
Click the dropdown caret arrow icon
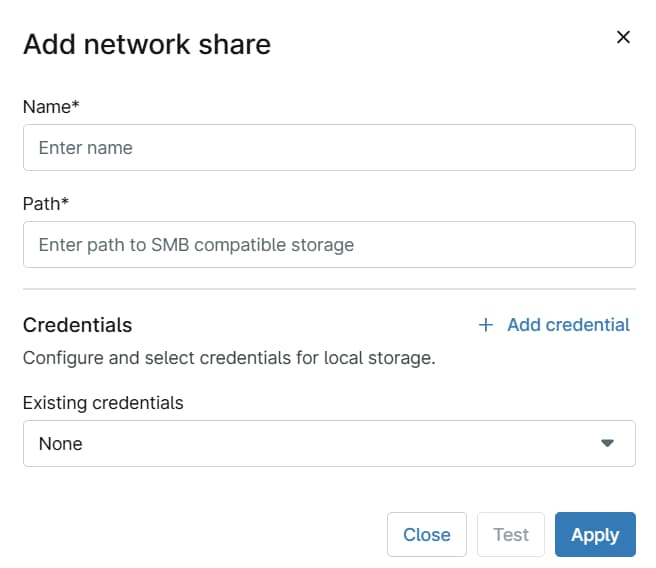tap(607, 444)
